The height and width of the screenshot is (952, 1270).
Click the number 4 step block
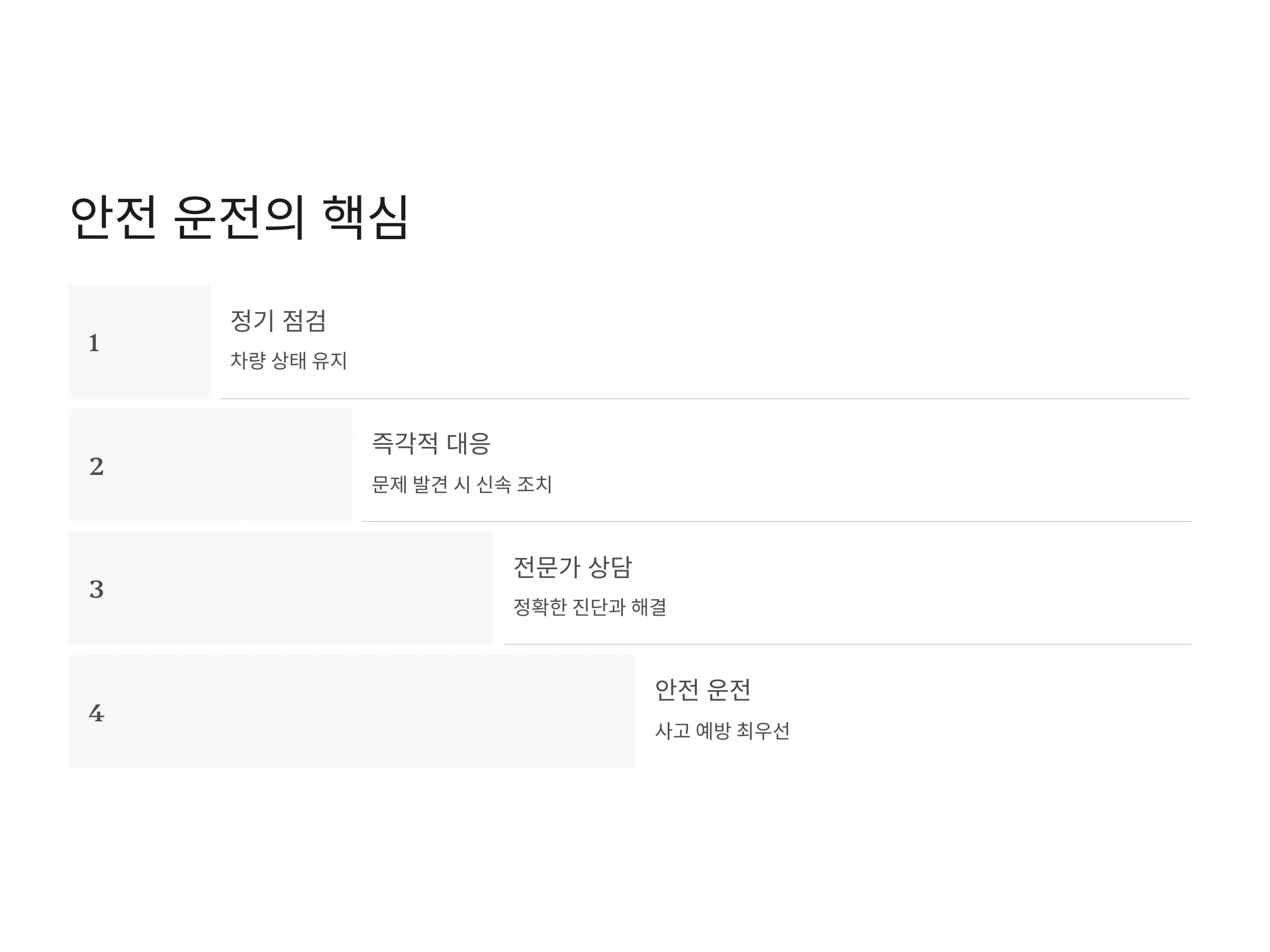351,711
